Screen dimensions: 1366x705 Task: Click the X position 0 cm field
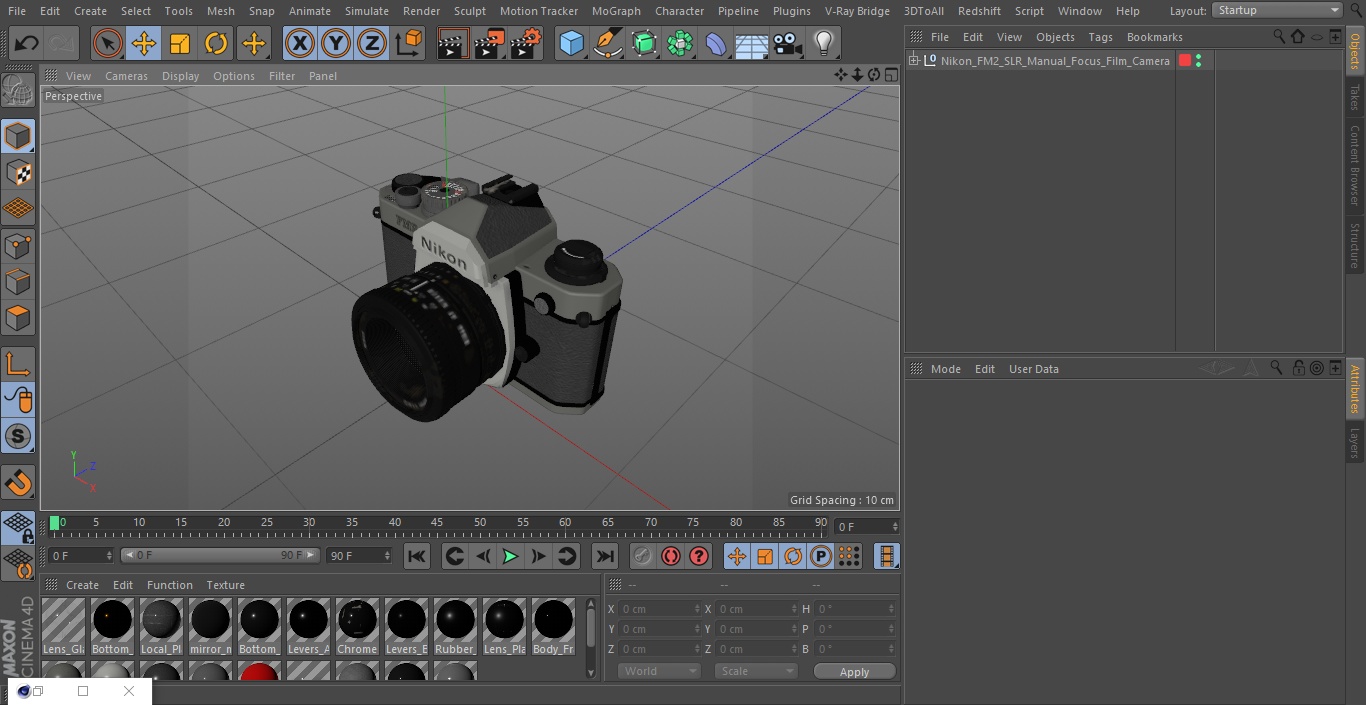click(x=660, y=609)
